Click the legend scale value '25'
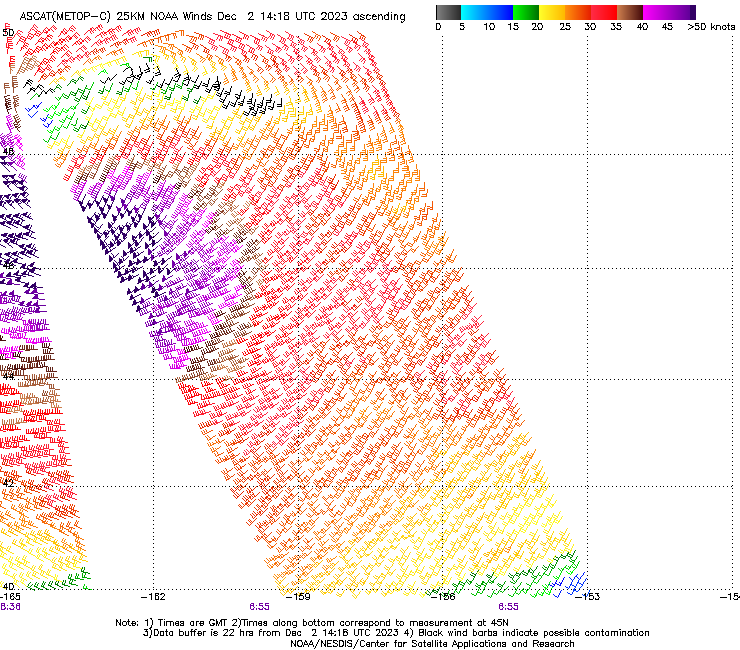Image resolution: width=740 pixels, height=650 pixels. [x=565, y=27]
